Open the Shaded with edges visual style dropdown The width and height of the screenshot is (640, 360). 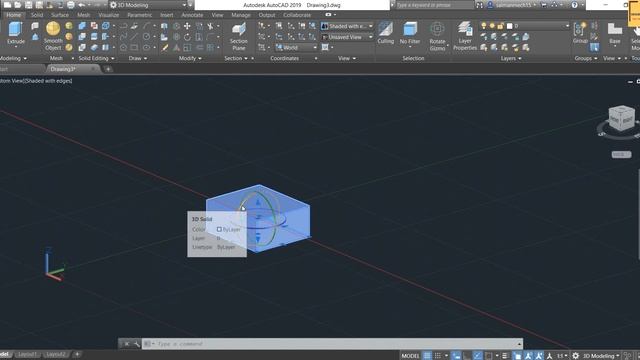(x=347, y=26)
